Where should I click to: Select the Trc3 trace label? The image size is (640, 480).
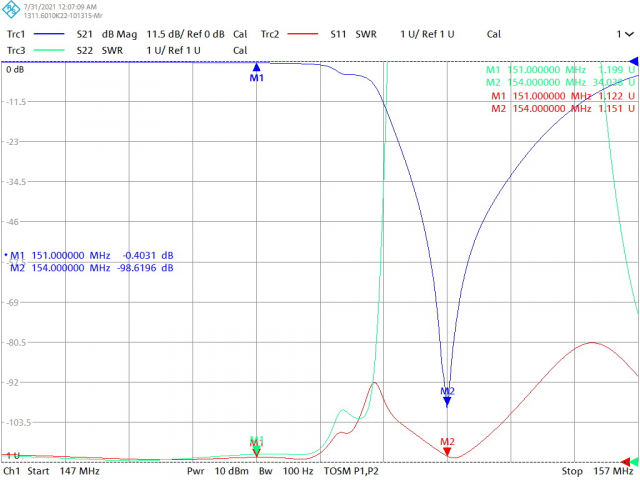coord(16,50)
